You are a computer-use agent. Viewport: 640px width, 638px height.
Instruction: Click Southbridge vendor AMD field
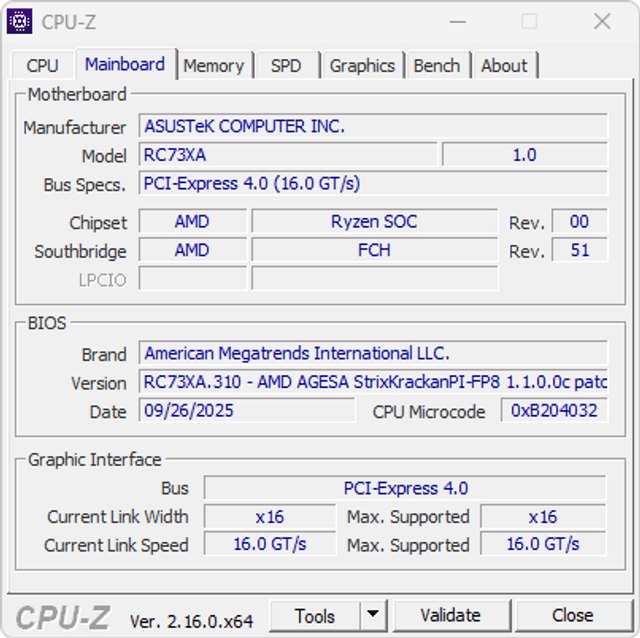point(193,250)
